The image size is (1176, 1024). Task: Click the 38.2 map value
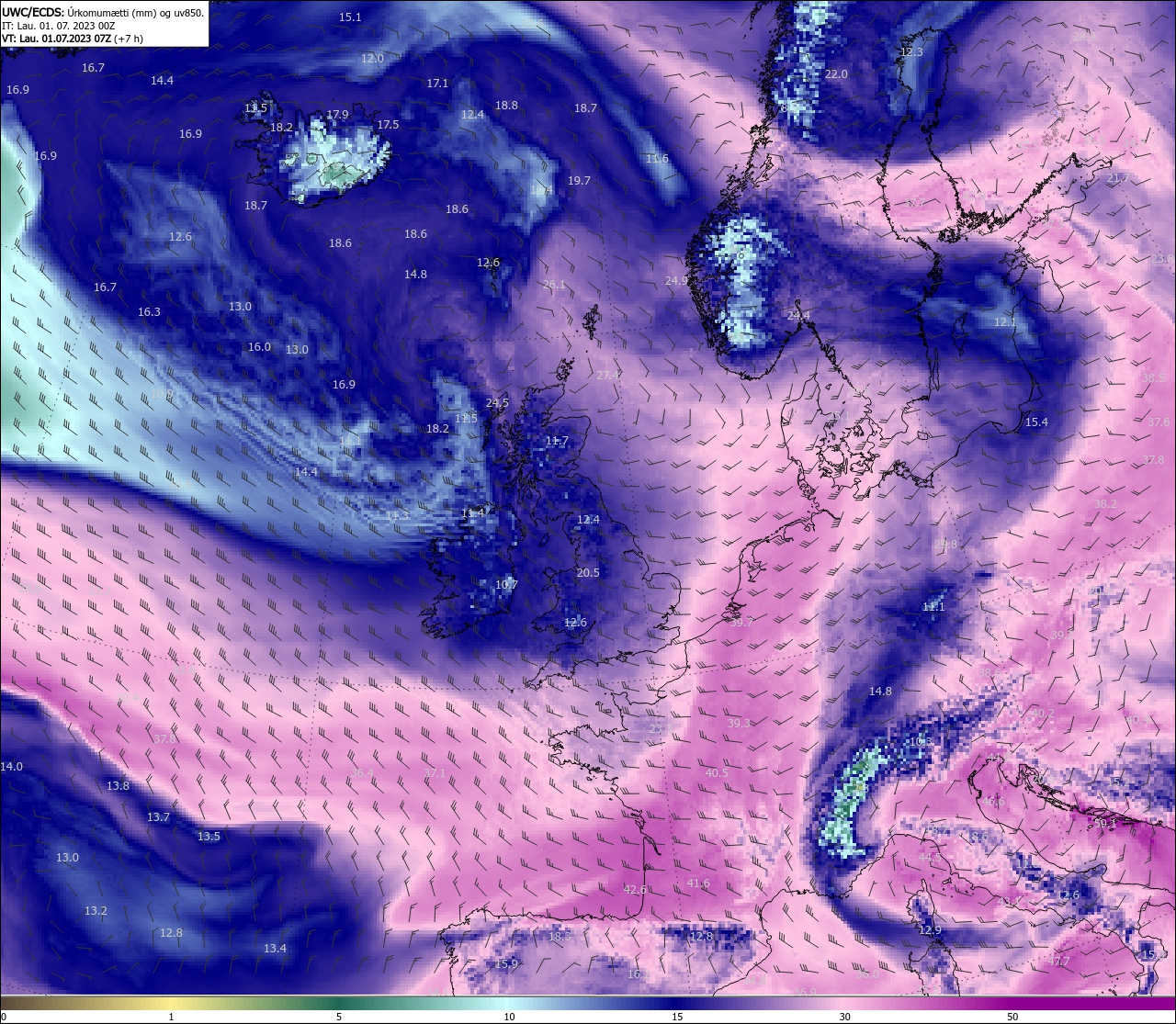point(1106,504)
